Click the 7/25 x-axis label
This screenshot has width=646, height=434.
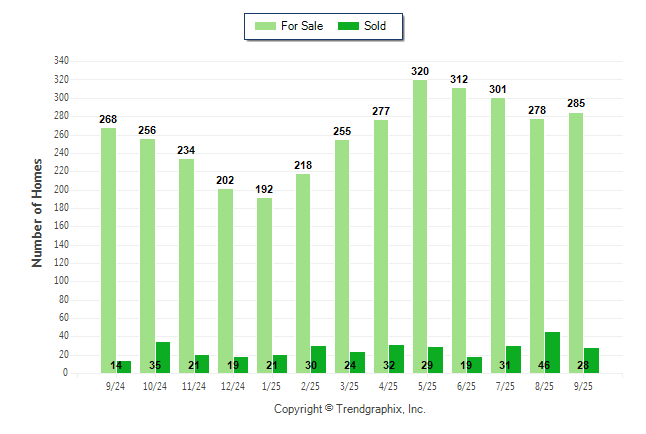(x=505, y=386)
